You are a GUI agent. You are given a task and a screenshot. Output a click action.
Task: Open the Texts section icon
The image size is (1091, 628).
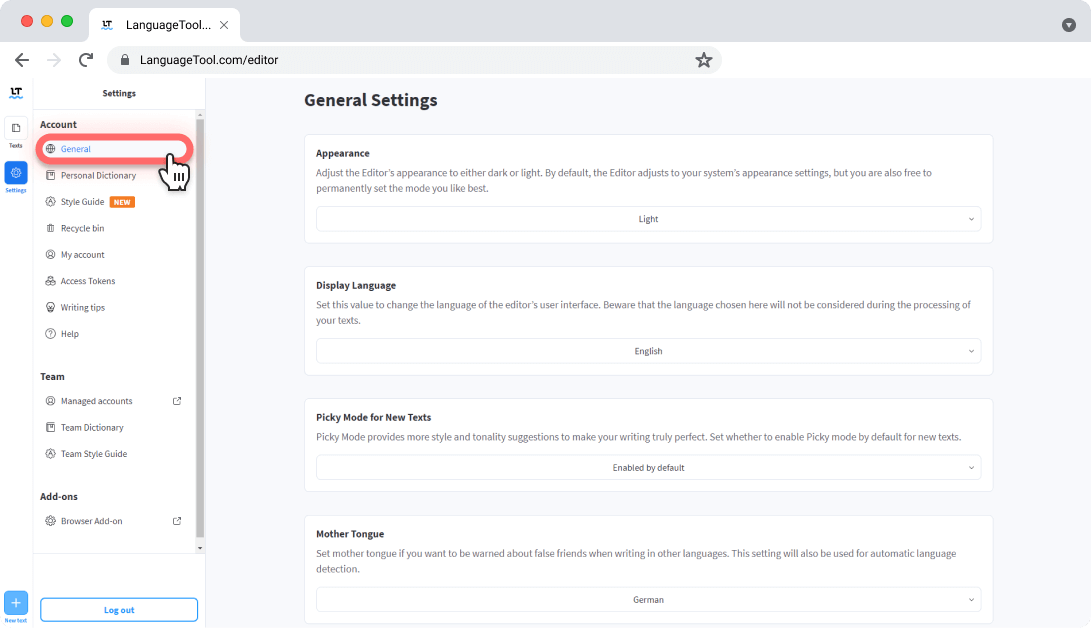coord(16,128)
